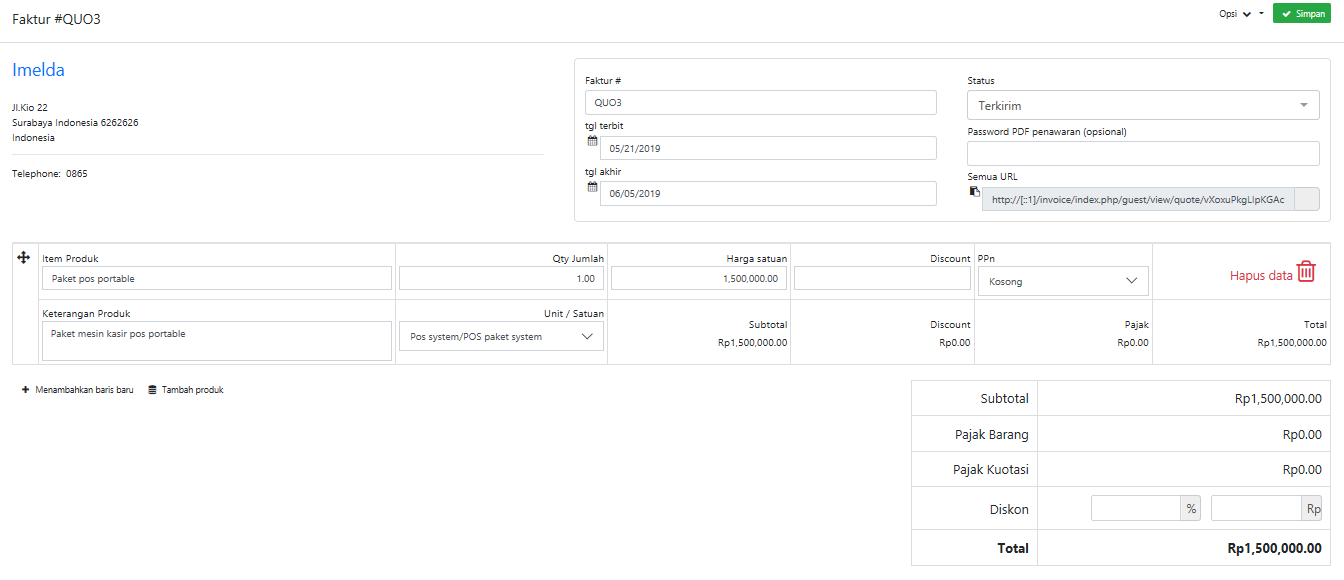The image size is (1344, 580).
Task: Open the Opsi menu
Action: [x=1240, y=14]
